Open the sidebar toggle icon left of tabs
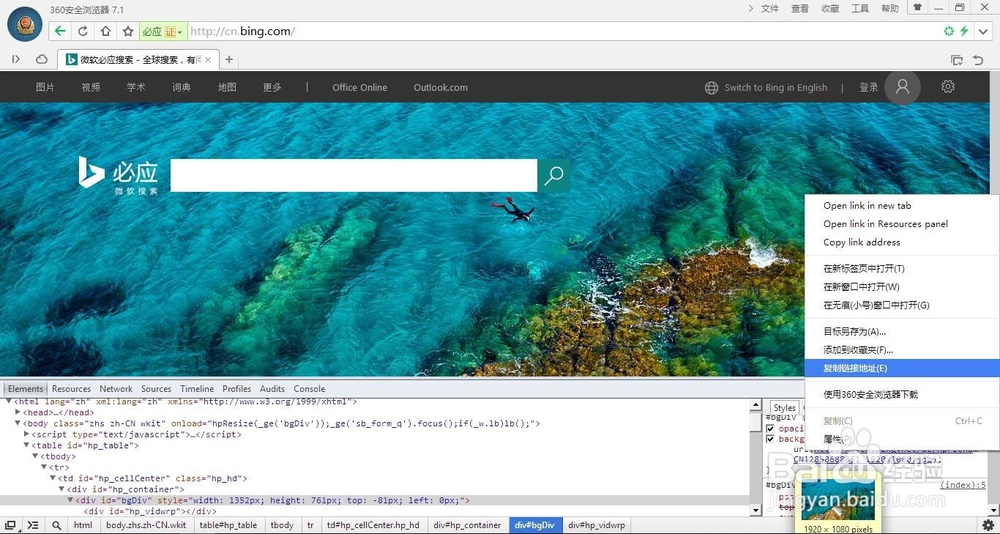 (x=16, y=59)
